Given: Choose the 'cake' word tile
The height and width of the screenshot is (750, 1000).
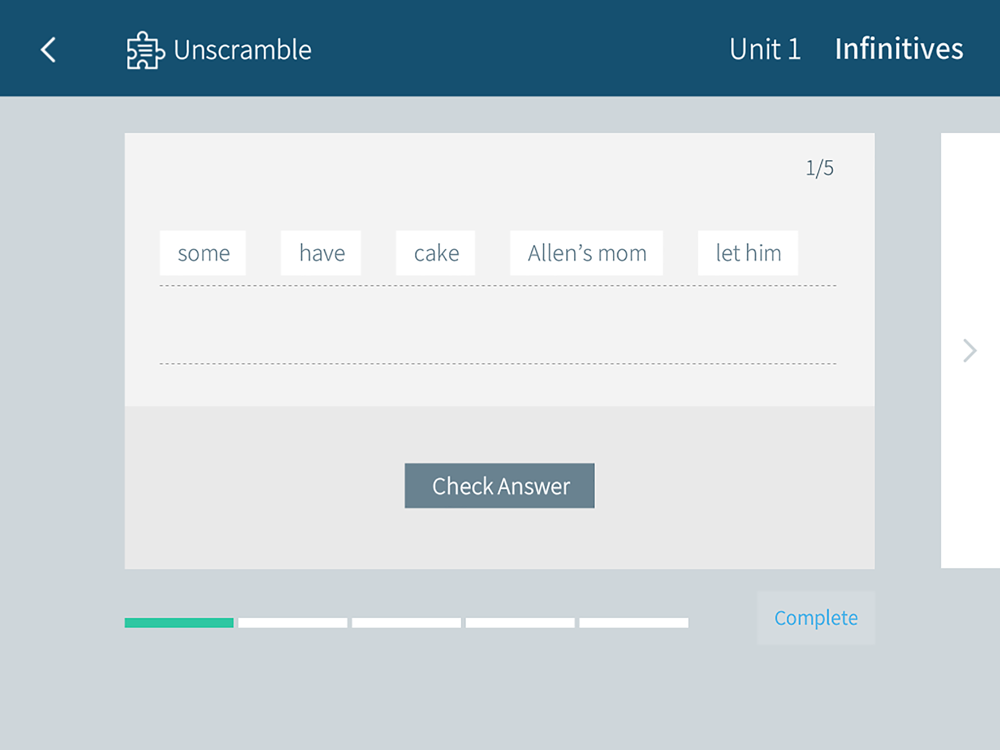Looking at the screenshot, I should tap(436, 253).
